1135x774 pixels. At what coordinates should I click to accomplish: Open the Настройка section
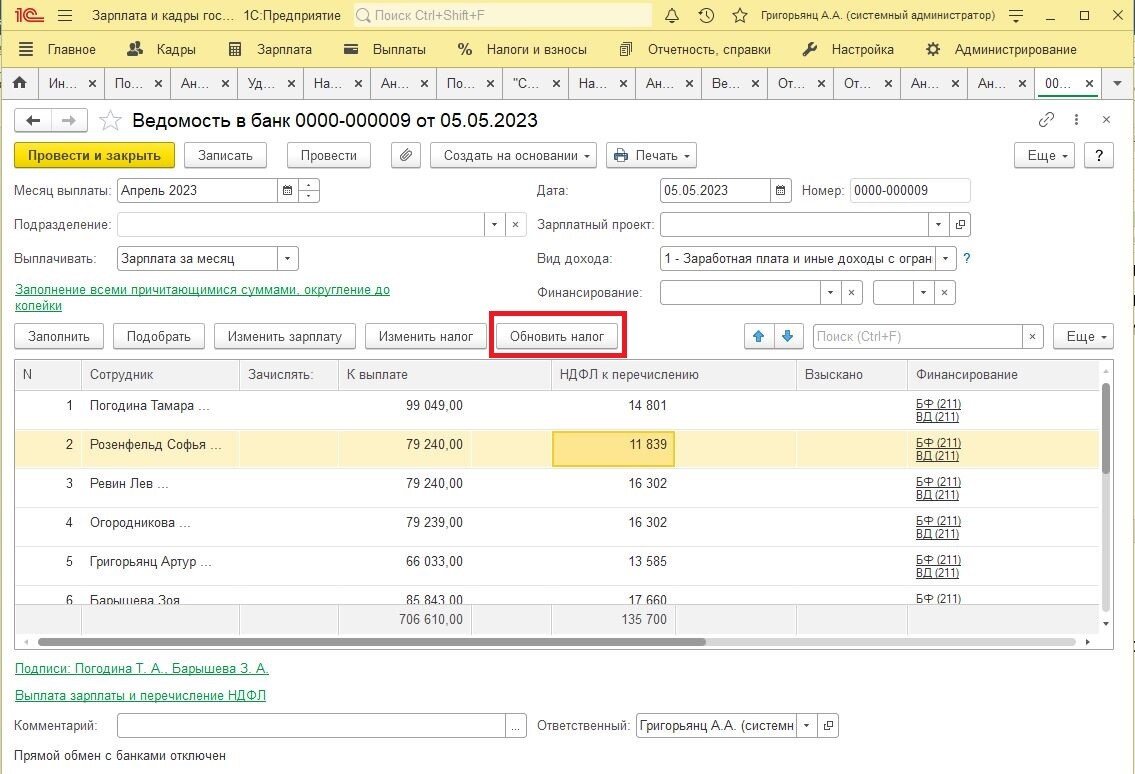(862, 49)
